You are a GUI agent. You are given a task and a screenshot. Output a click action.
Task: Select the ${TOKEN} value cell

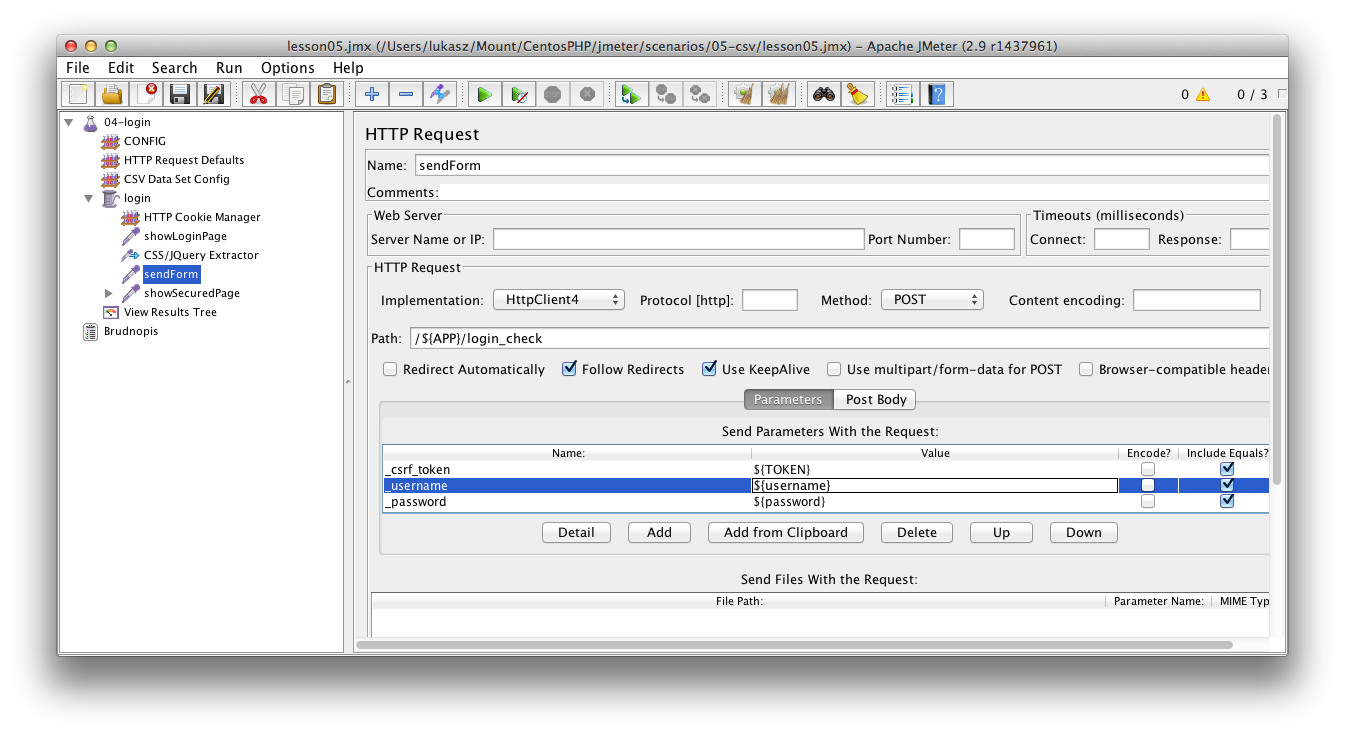pyautogui.click(x=934, y=469)
